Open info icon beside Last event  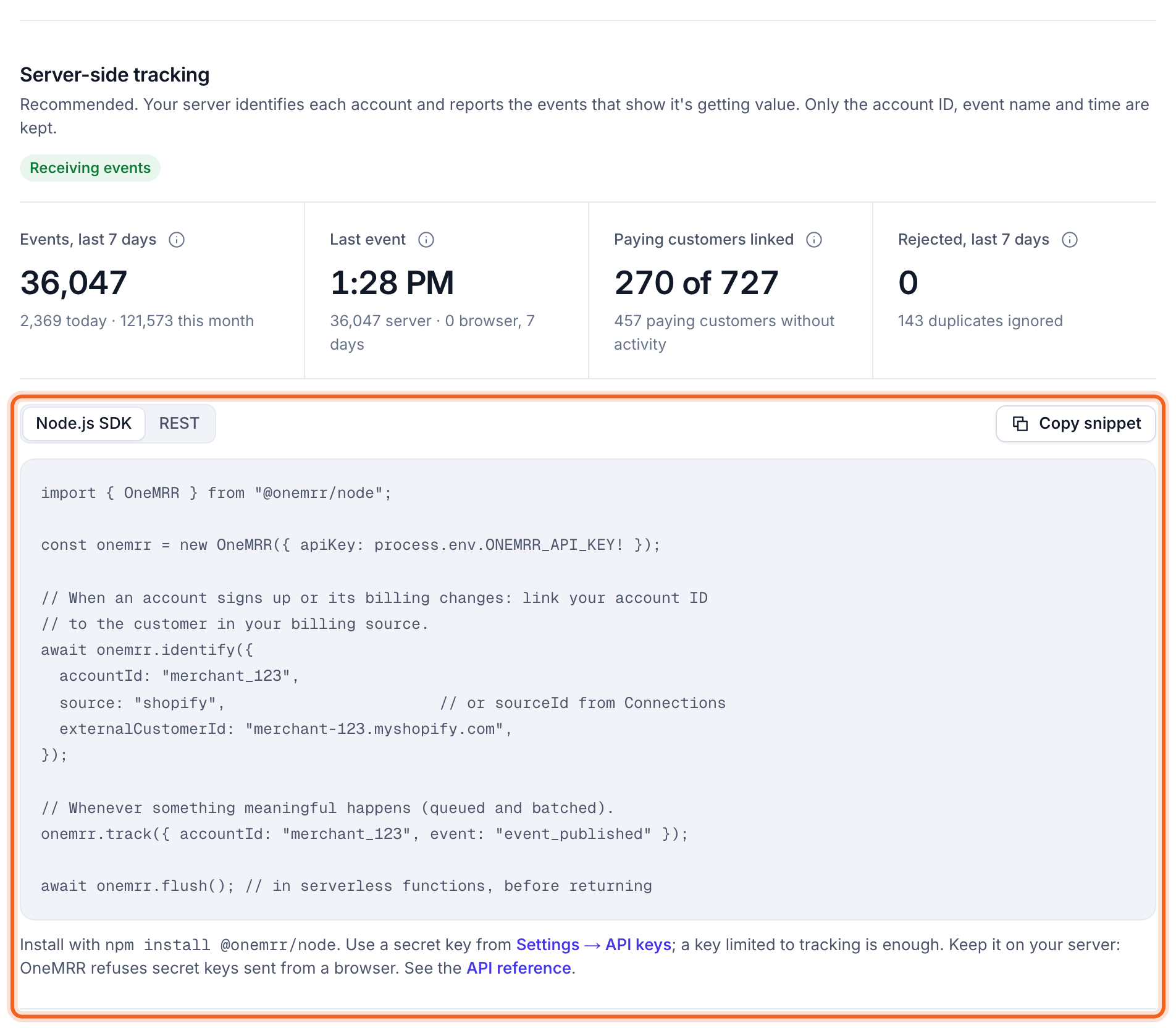(x=426, y=240)
